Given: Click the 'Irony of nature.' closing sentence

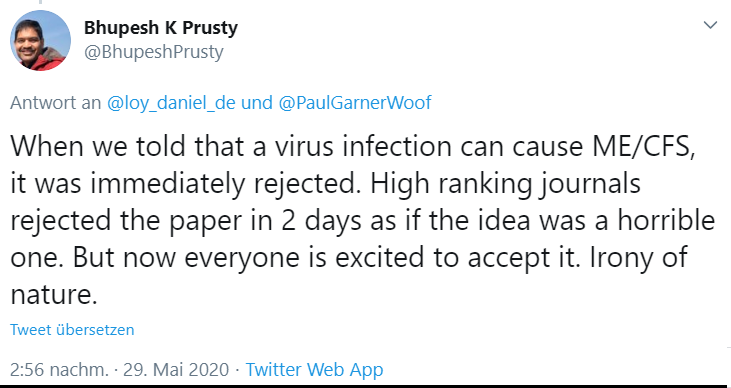Looking at the screenshot, I should pos(639,257).
